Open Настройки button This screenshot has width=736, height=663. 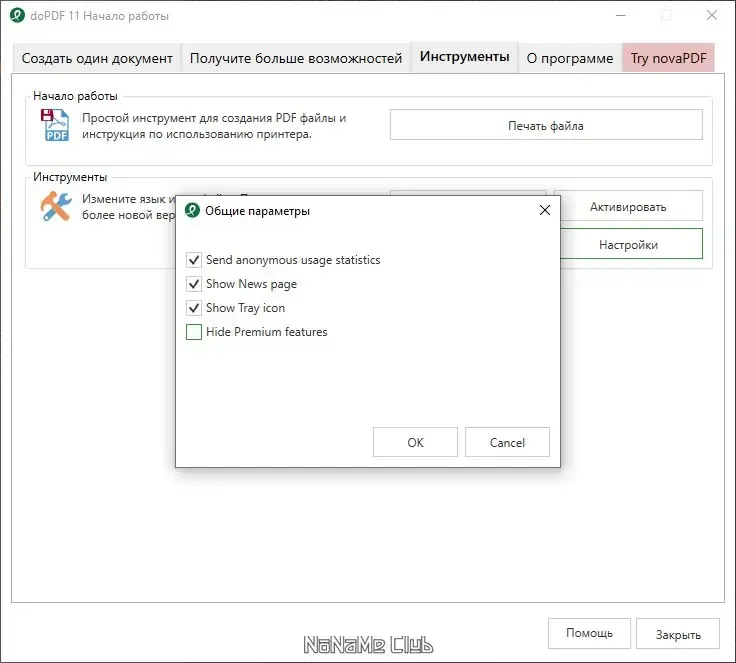(628, 244)
